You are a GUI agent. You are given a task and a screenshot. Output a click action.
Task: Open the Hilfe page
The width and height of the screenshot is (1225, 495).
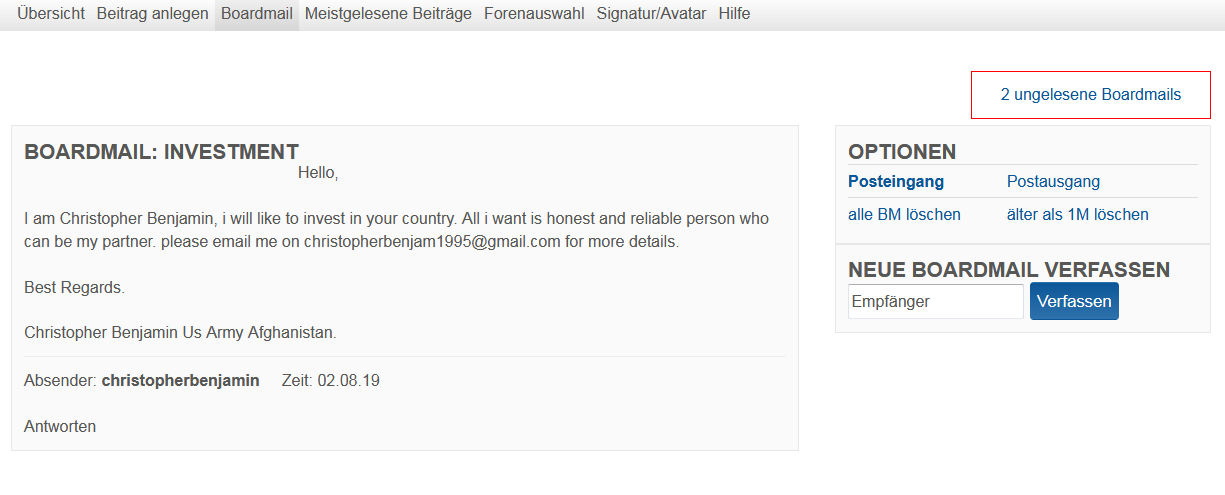(734, 14)
